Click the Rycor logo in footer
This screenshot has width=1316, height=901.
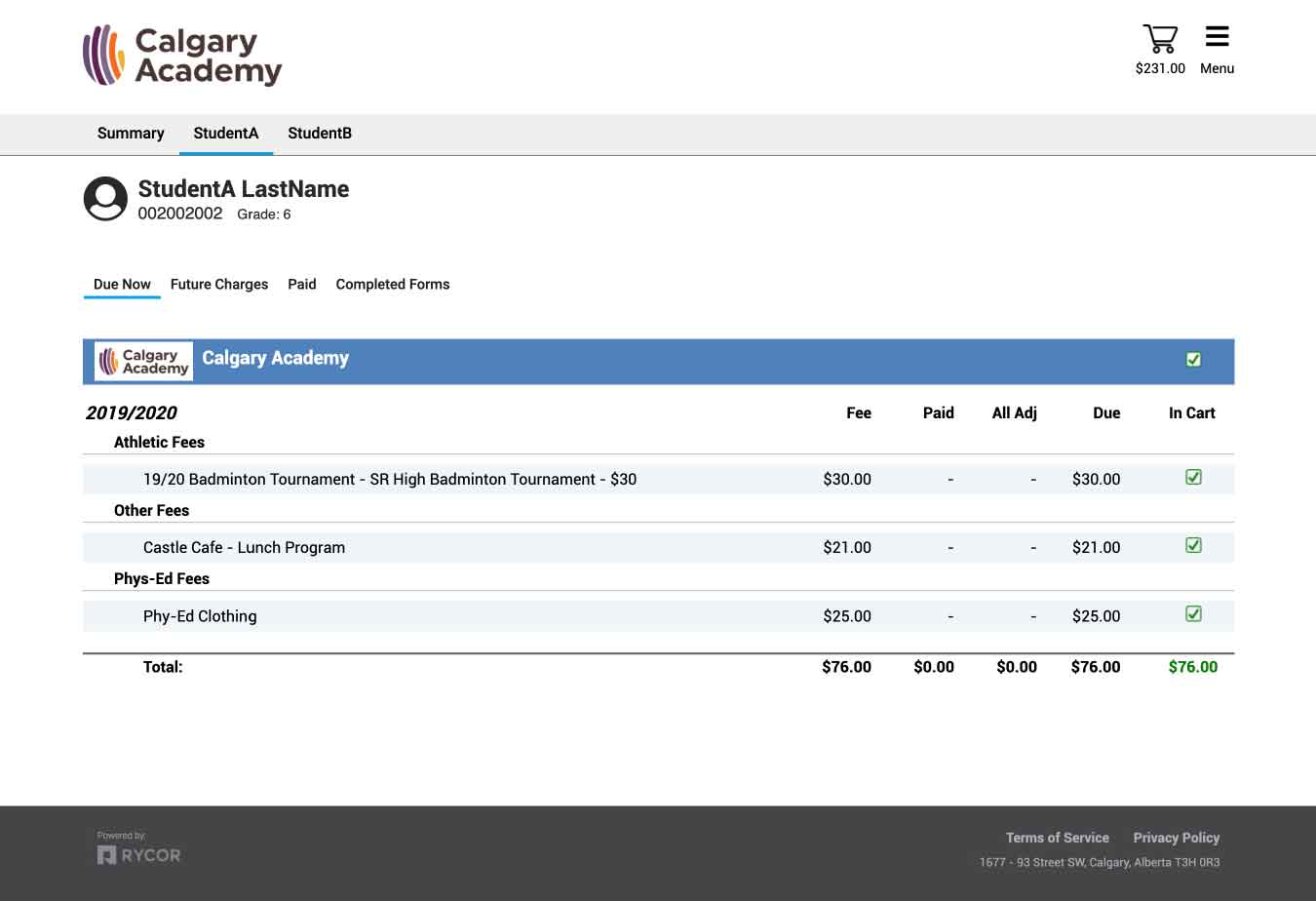[x=138, y=855]
